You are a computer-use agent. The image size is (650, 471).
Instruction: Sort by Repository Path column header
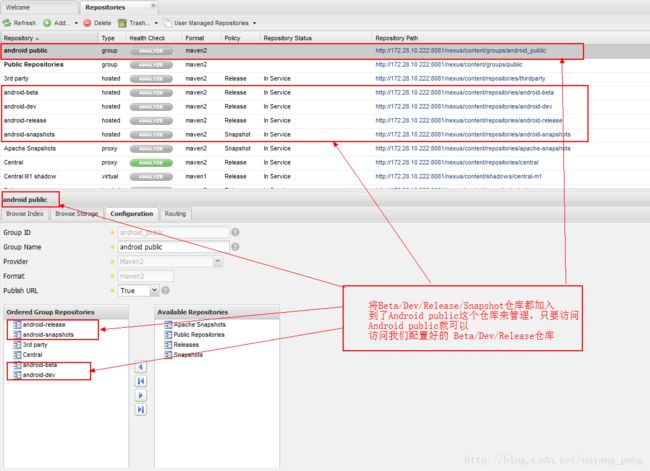tap(510, 38)
